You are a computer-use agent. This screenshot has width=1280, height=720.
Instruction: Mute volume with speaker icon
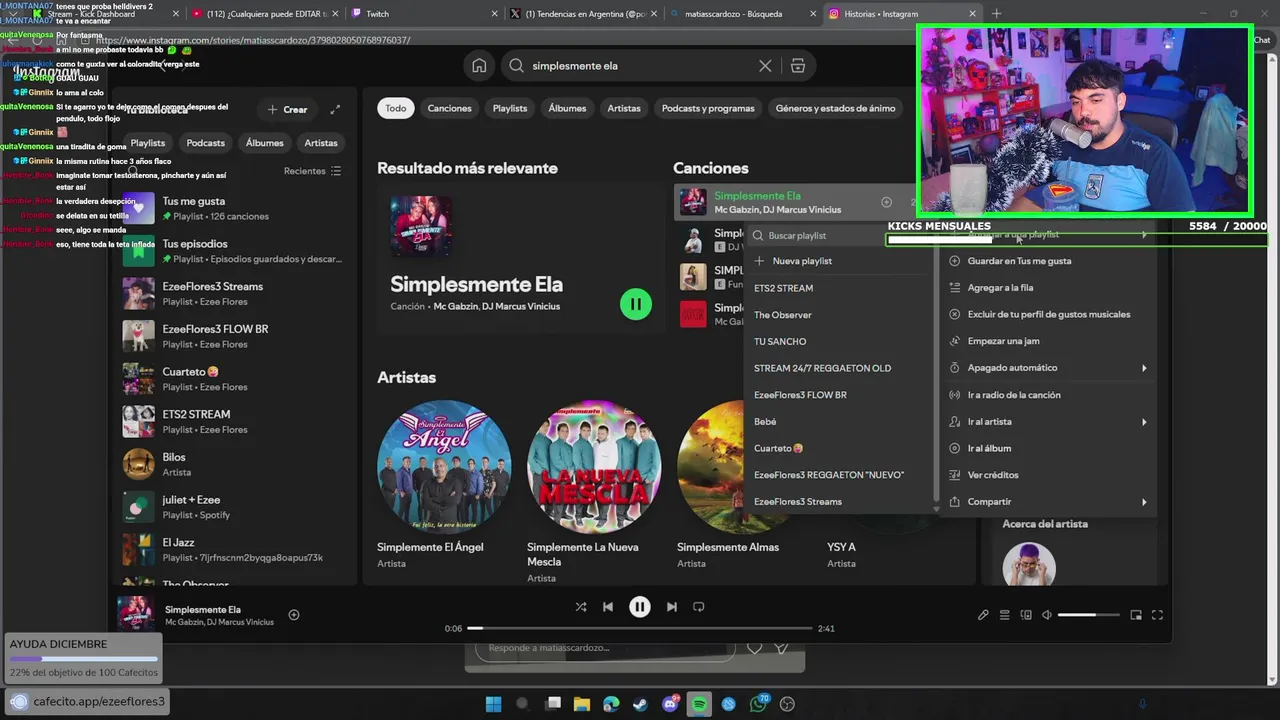(1047, 615)
